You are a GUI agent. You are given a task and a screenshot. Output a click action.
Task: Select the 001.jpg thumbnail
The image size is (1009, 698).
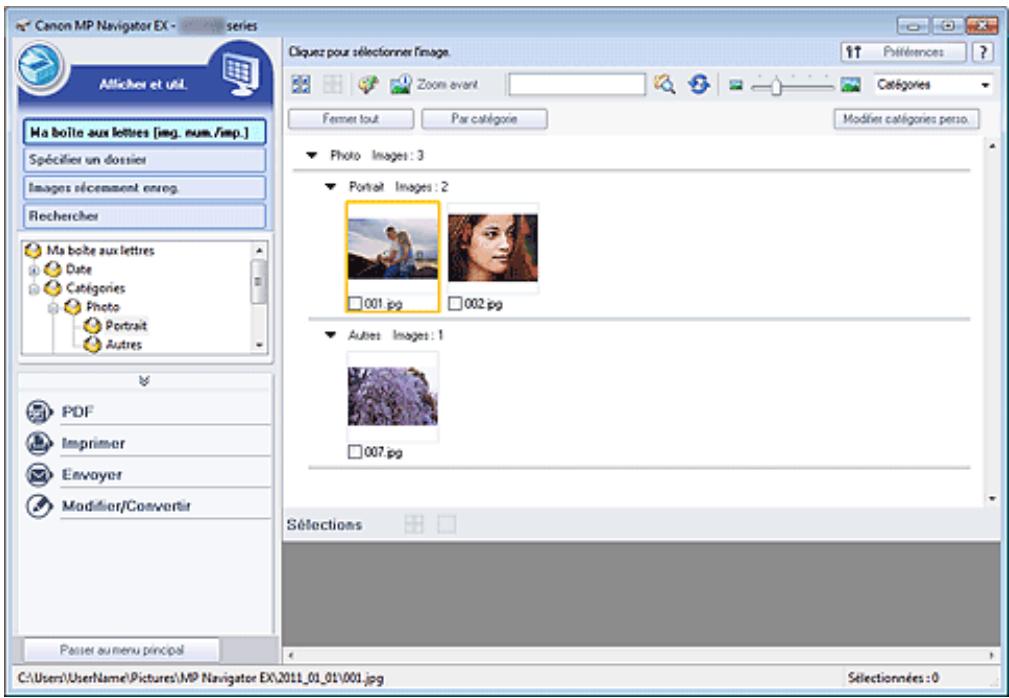pyautogui.click(x=393, y=248)
